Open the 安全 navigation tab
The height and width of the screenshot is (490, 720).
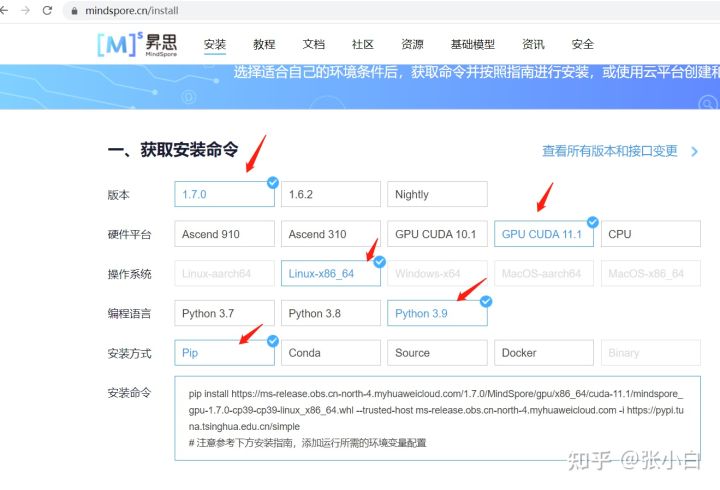pyautogui.click(x=583, y=45)
